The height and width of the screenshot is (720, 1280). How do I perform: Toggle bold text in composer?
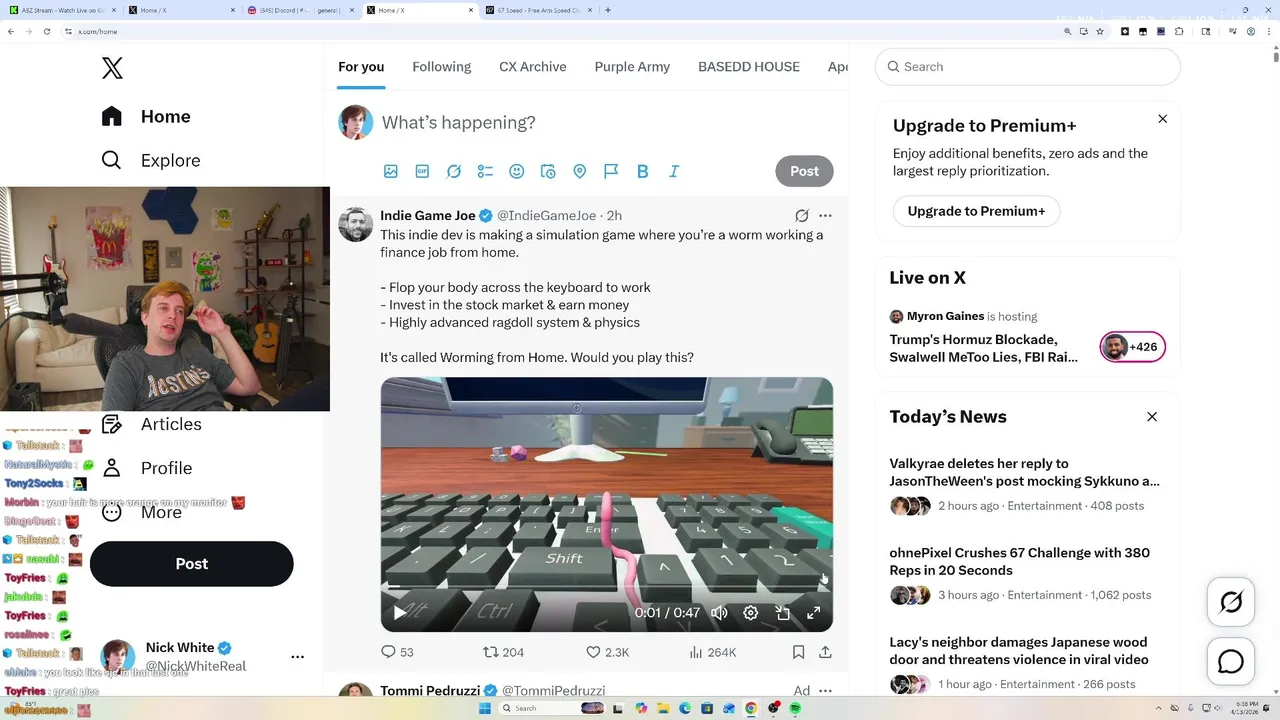[x=643, y=172]
